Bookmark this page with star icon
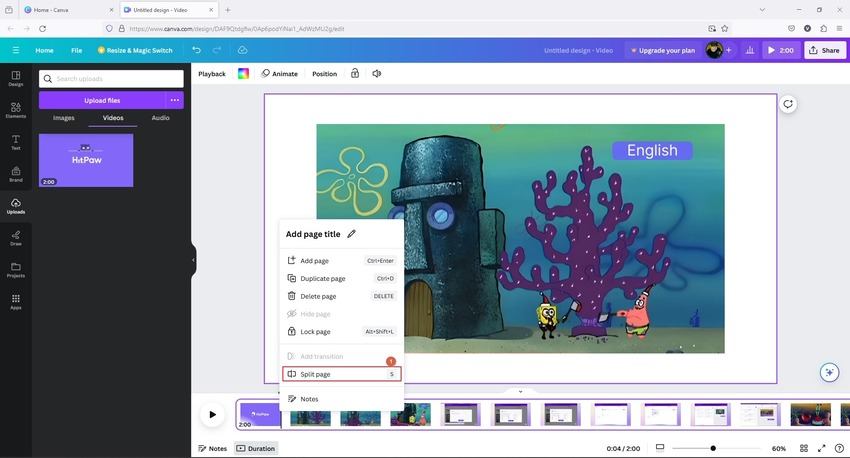Screen dimensions: 850x458 [725, 28]
